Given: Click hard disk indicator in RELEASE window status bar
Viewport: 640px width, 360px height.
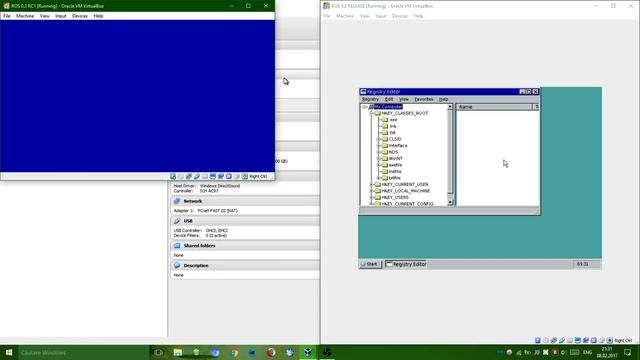Looking at the screenshot, I should [x=538, y=340].
